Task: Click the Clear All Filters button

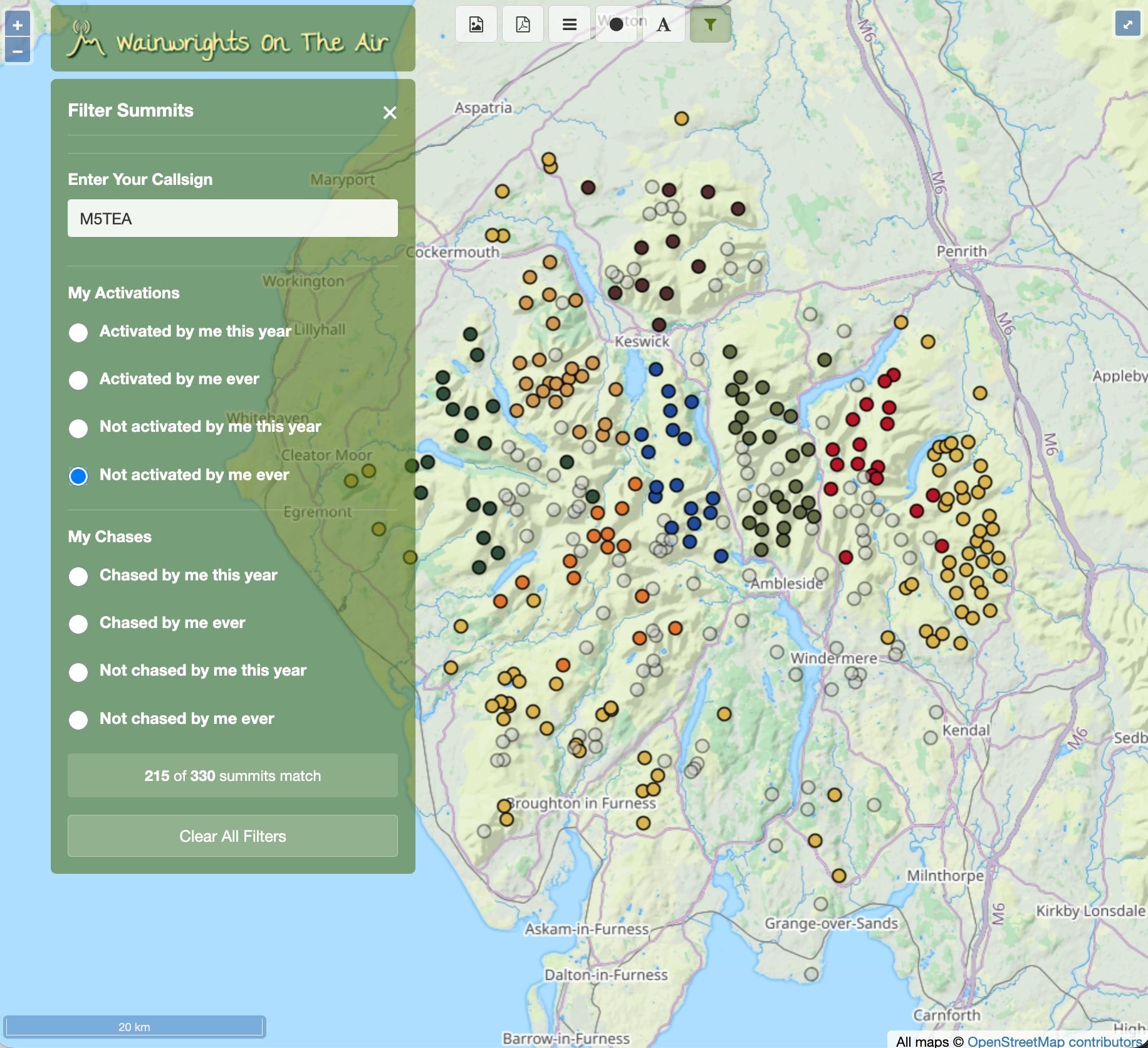Action: pos(232,836)
